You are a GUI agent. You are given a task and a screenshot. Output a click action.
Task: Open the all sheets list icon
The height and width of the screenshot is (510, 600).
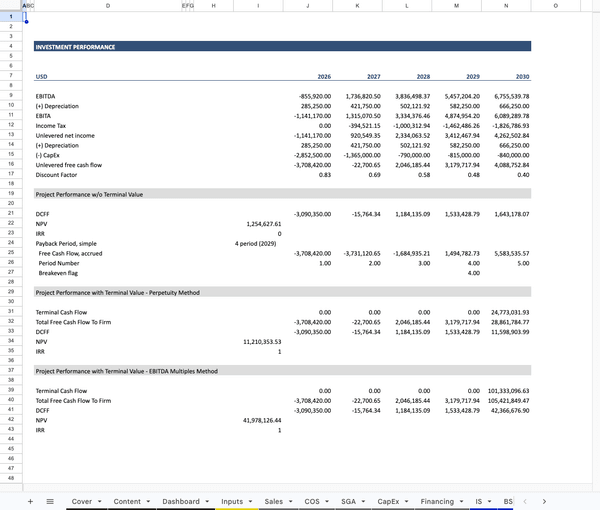click(50, 500)
